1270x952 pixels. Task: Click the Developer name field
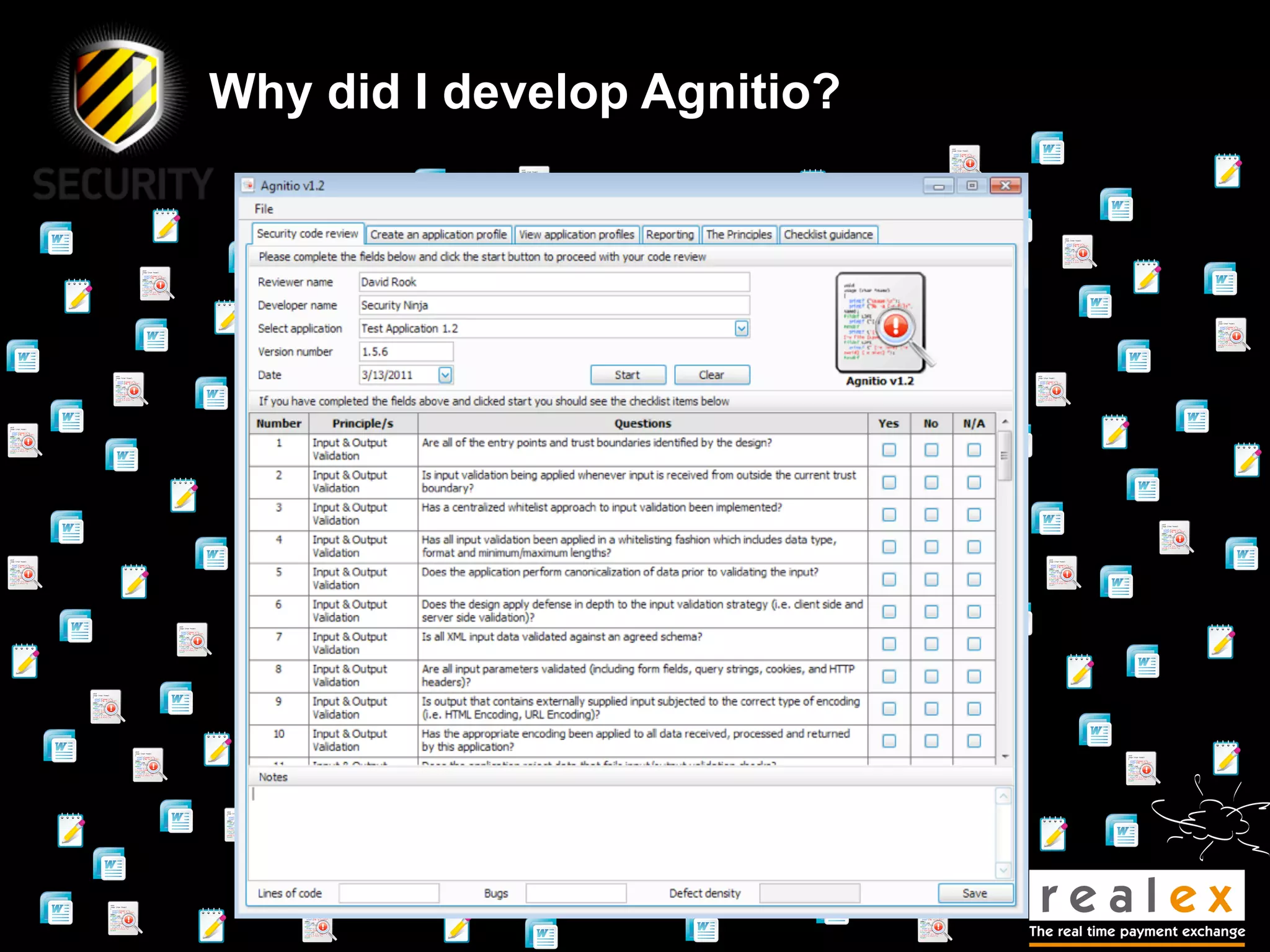[554, 305]
